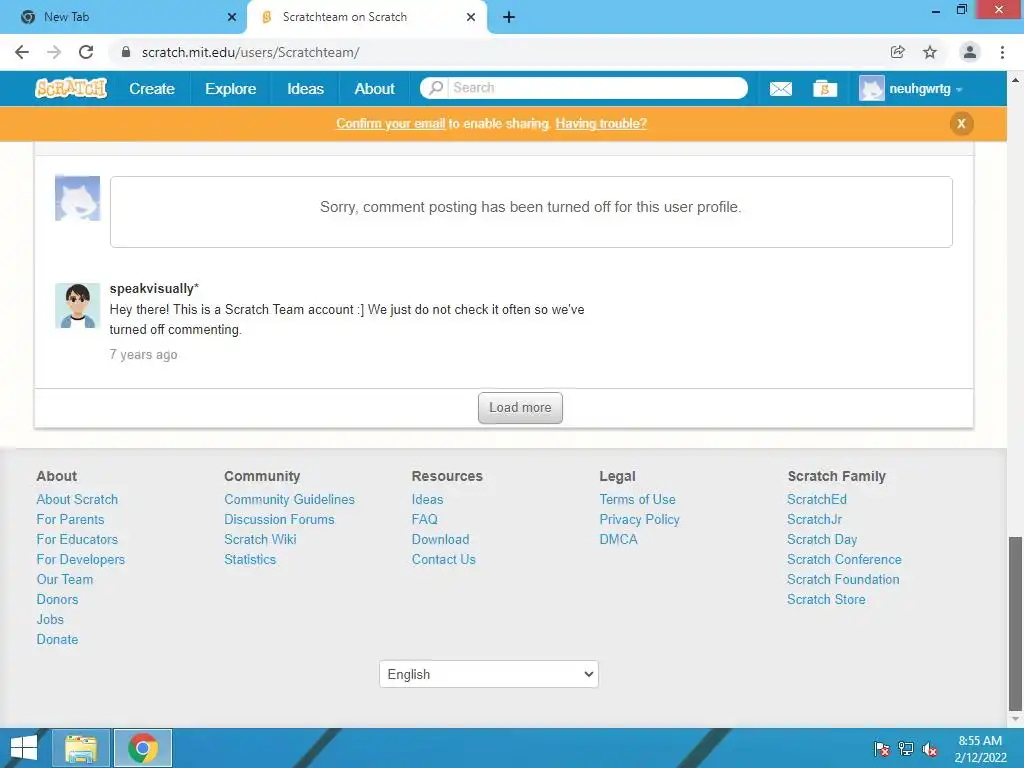
Task: Open the Chrome profile icon
Action: (x=970, y=52)
